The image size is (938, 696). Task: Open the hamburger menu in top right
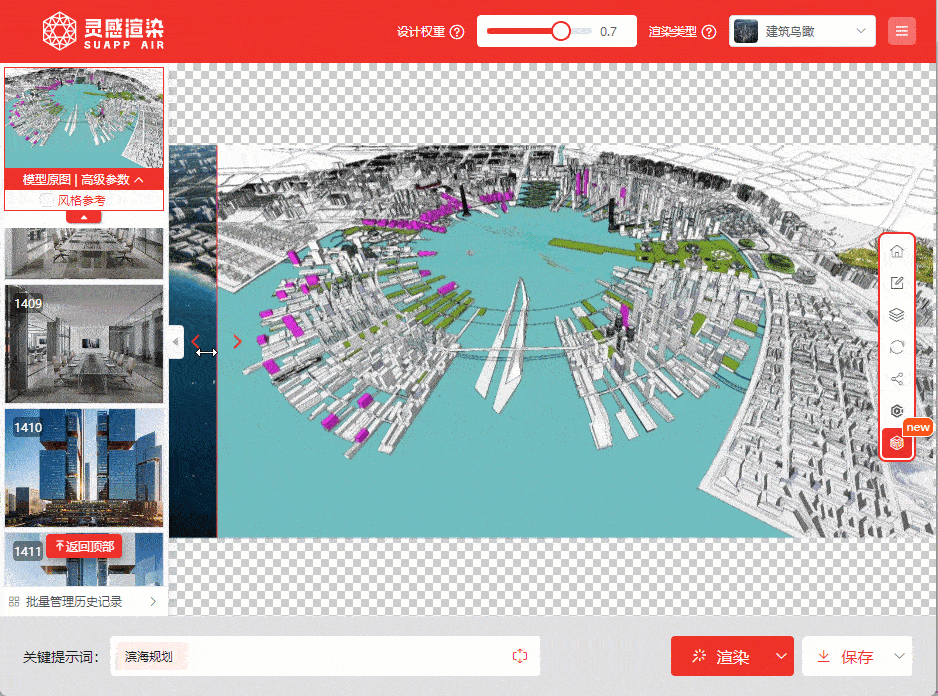tap(902, 31)
